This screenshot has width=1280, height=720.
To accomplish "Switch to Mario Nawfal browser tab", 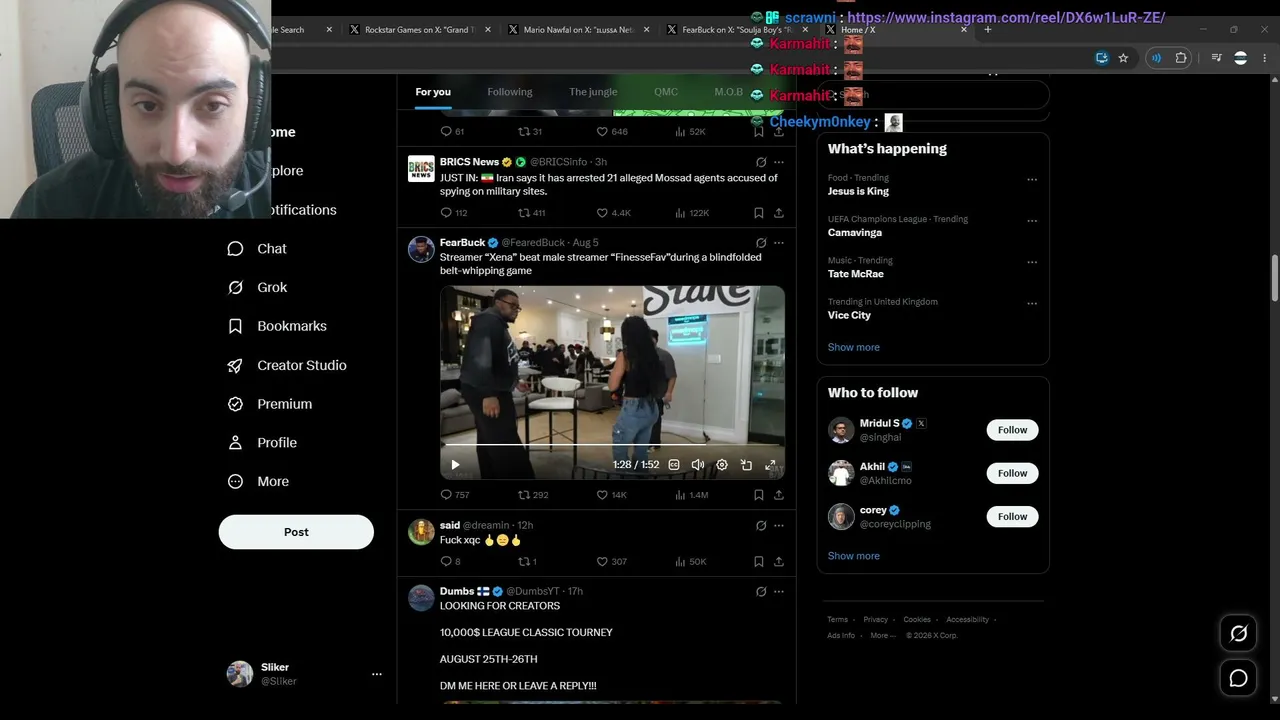I will [x=578, y=30].
